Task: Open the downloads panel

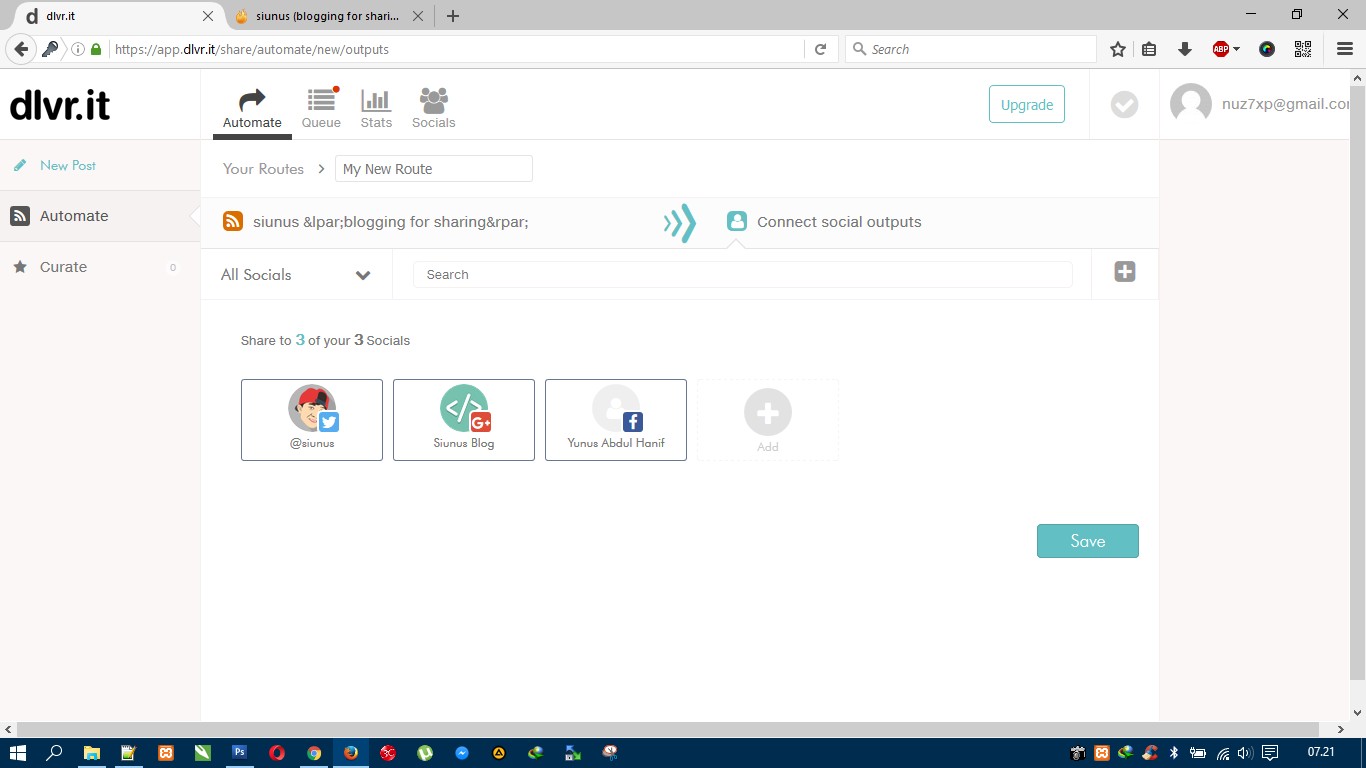Action: click(1185, 49)
